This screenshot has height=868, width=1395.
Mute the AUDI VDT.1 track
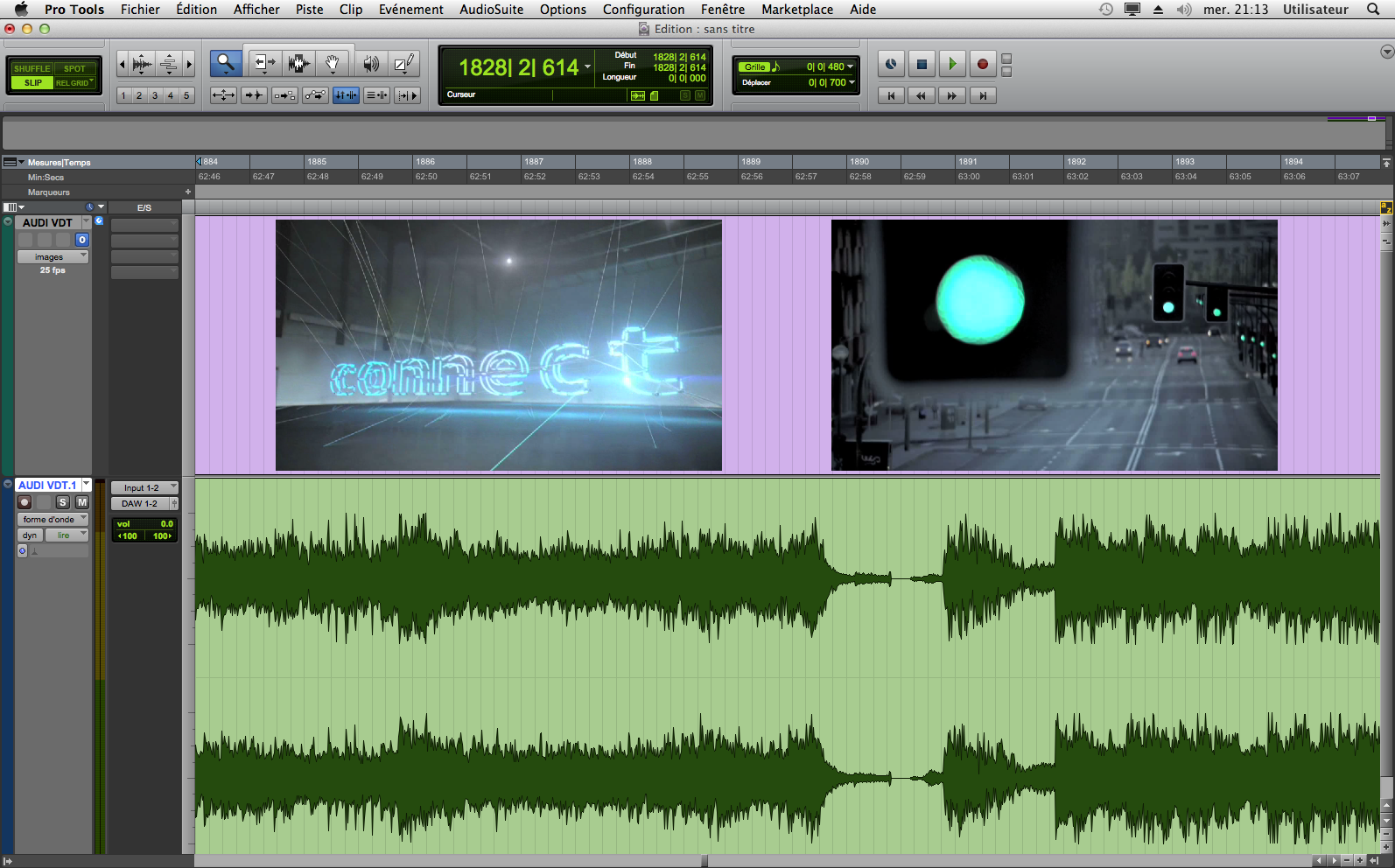[81, 502]
